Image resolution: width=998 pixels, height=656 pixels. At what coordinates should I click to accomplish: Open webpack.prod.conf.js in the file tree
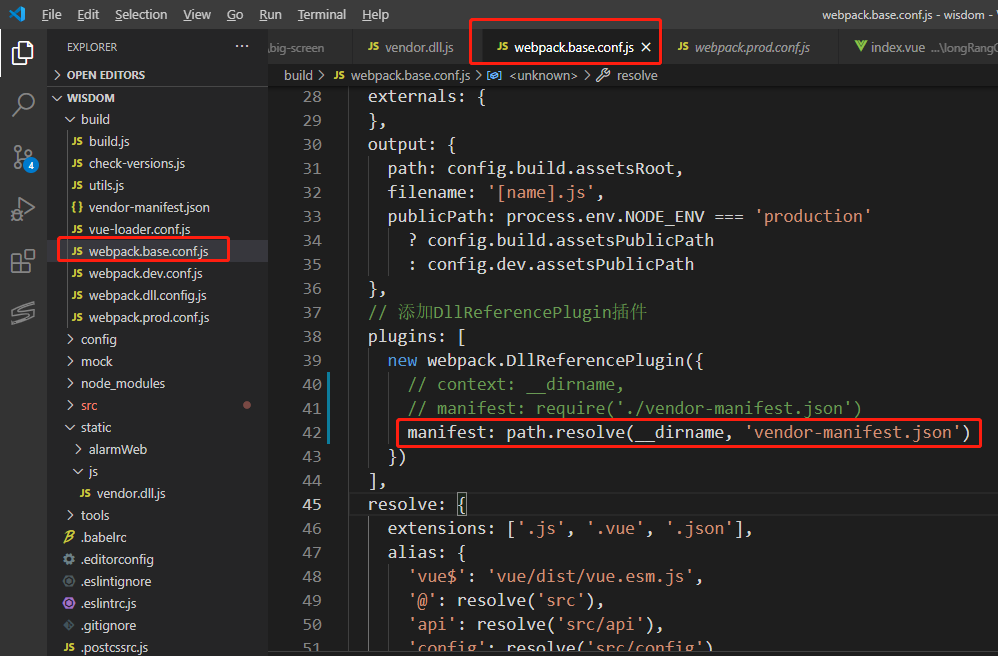(x=157, y=318)
